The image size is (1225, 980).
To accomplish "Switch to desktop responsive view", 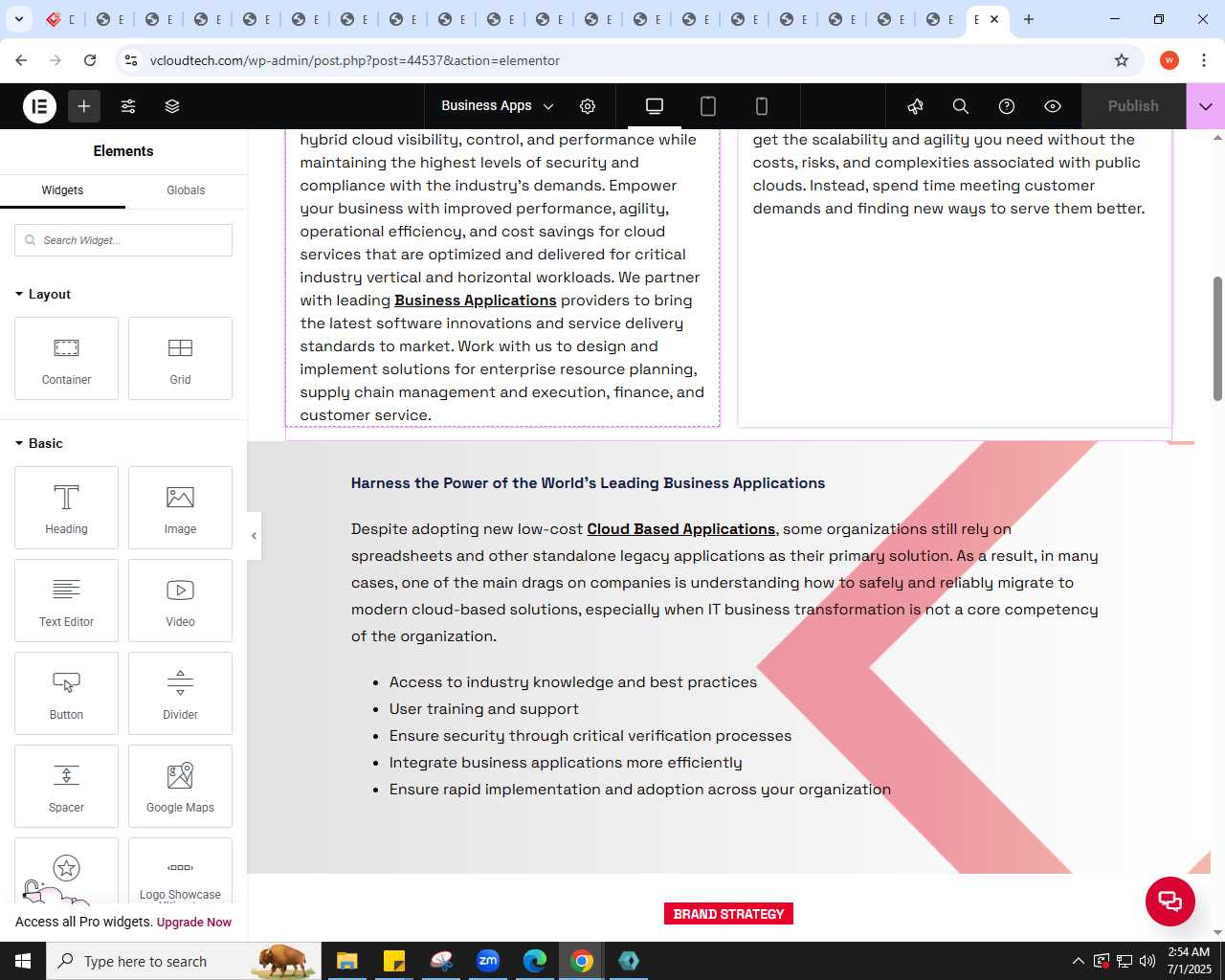I will point(655,106).
